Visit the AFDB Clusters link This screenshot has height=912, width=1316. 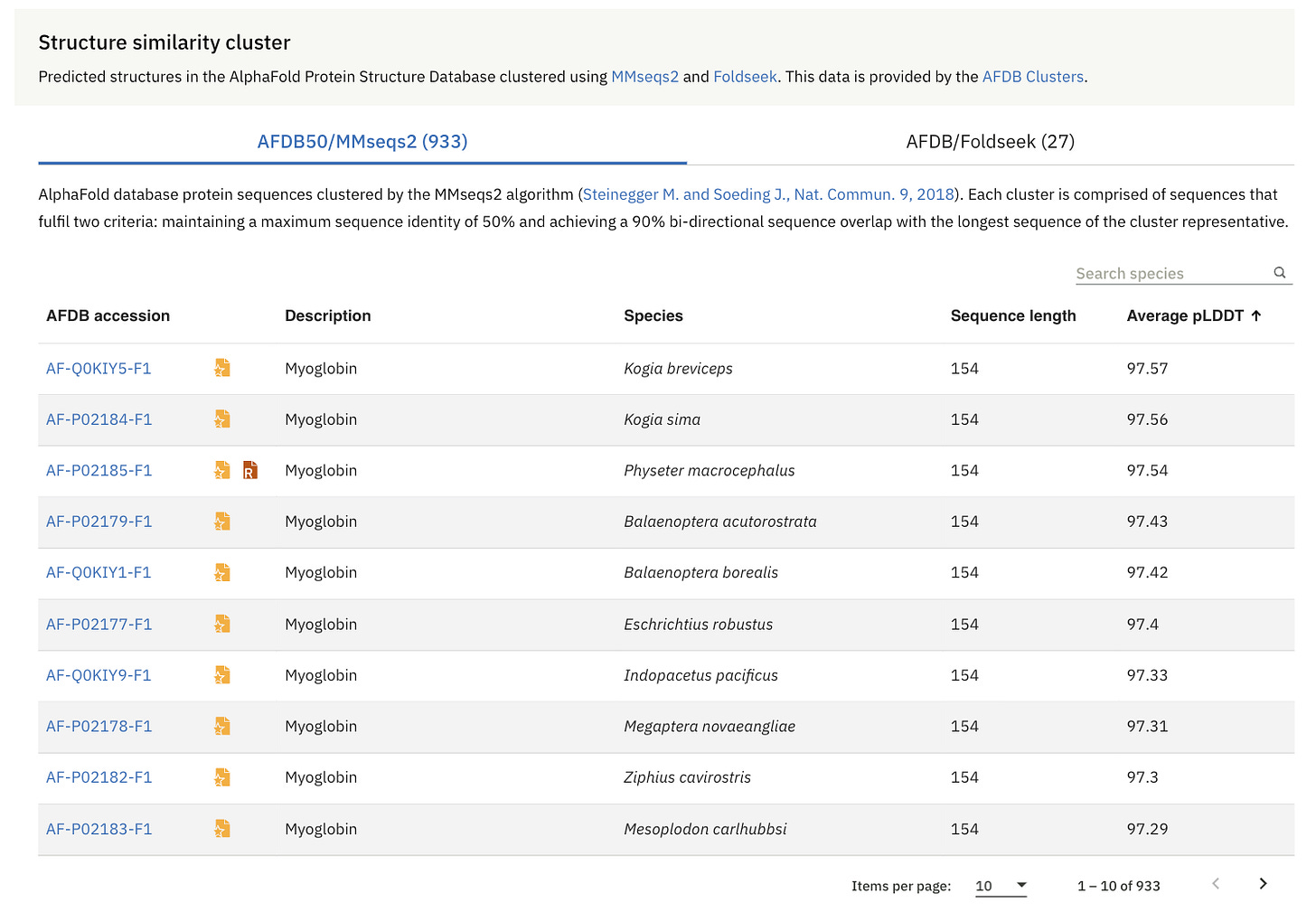click(x=1032, y=77)
